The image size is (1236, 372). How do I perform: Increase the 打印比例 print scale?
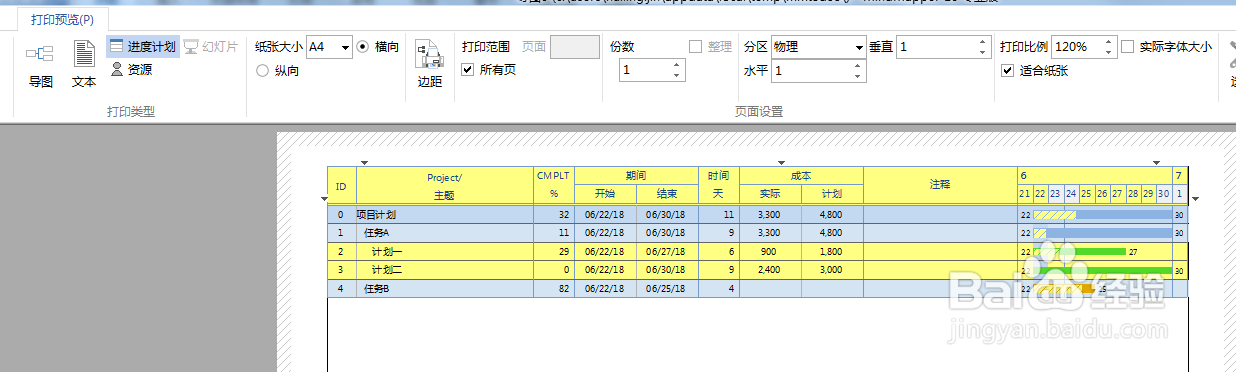click(1109, 41)
